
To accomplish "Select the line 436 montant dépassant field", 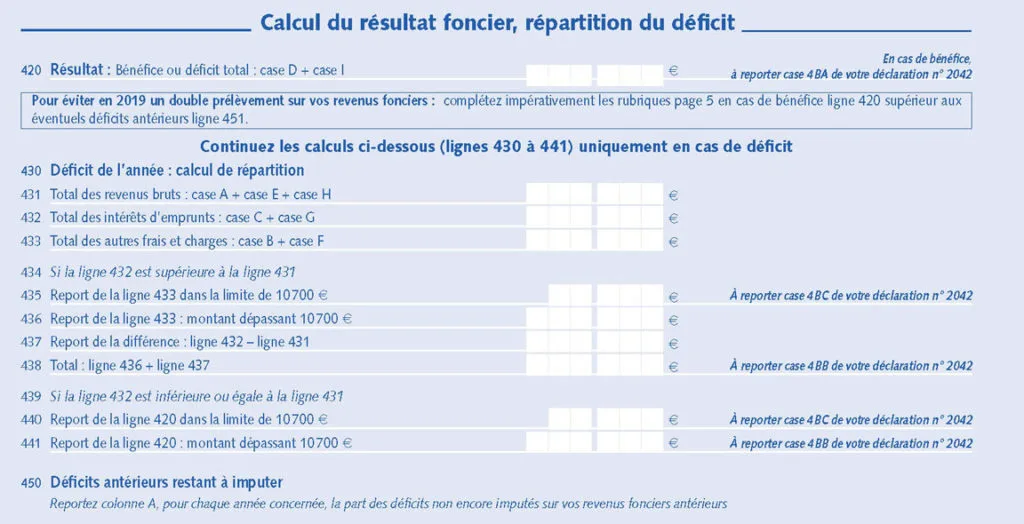I will click(595, 319).
